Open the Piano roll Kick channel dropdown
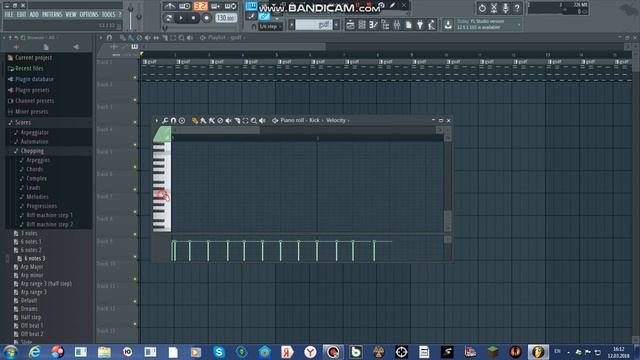Image resolution: width=640 pixels, height=360 pixels. tap(315, 120)
